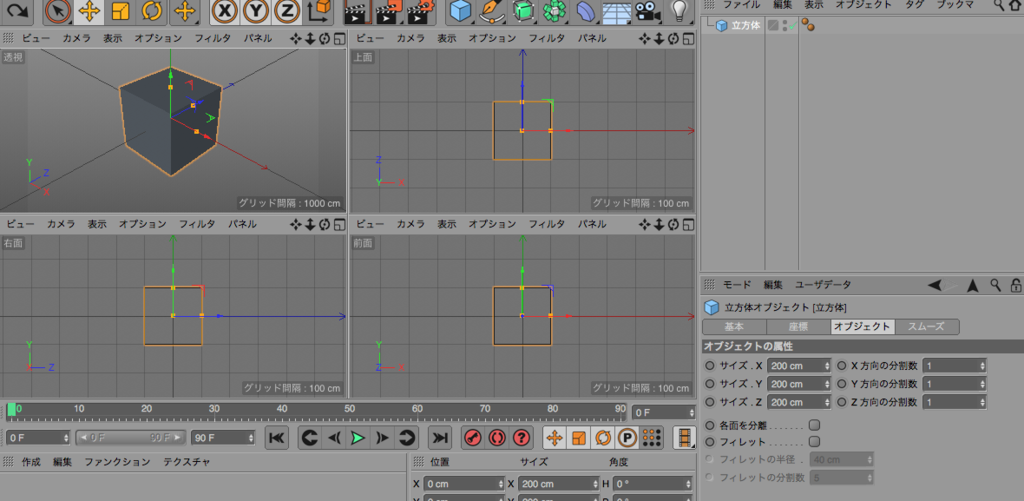Activate the Rotate tool in top toolbar
The image size is (1024, 501).
coord(152,11)
